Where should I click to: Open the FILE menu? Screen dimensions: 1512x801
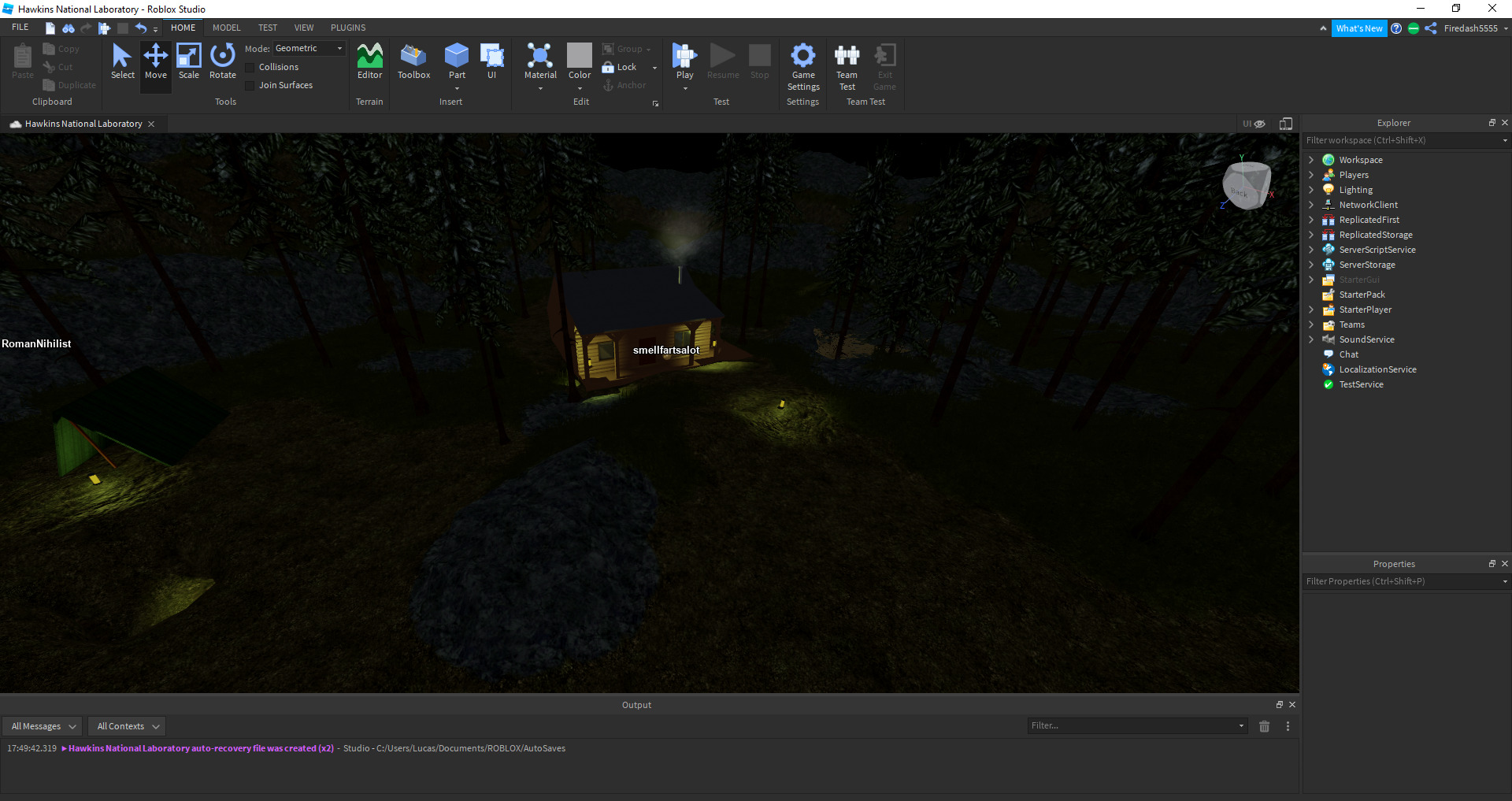pos(20,28)
